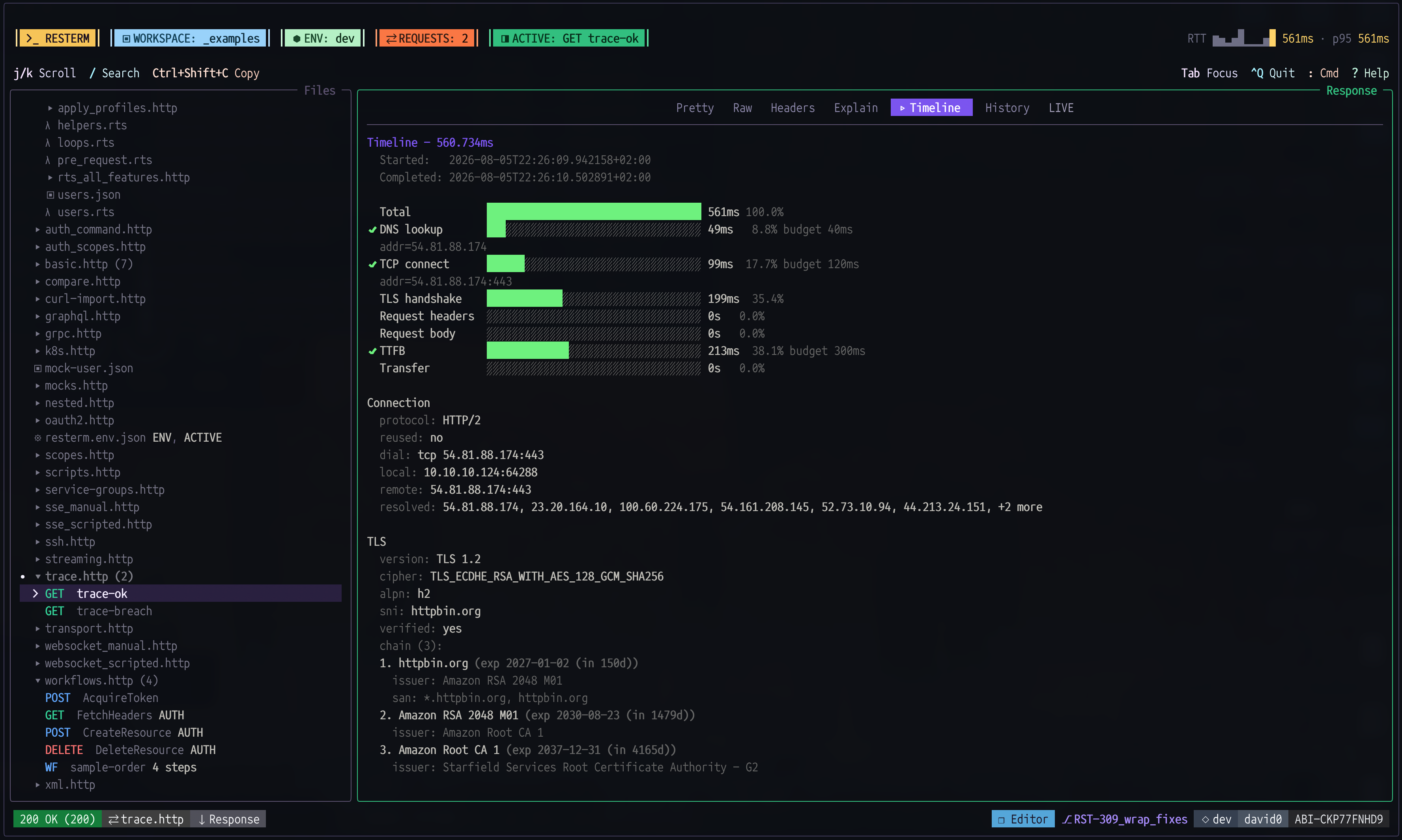Screen dimensions: 1402x840
Task: Click the RST-309_wrap_fixes branch indicator
Action: click(1124, 819)
